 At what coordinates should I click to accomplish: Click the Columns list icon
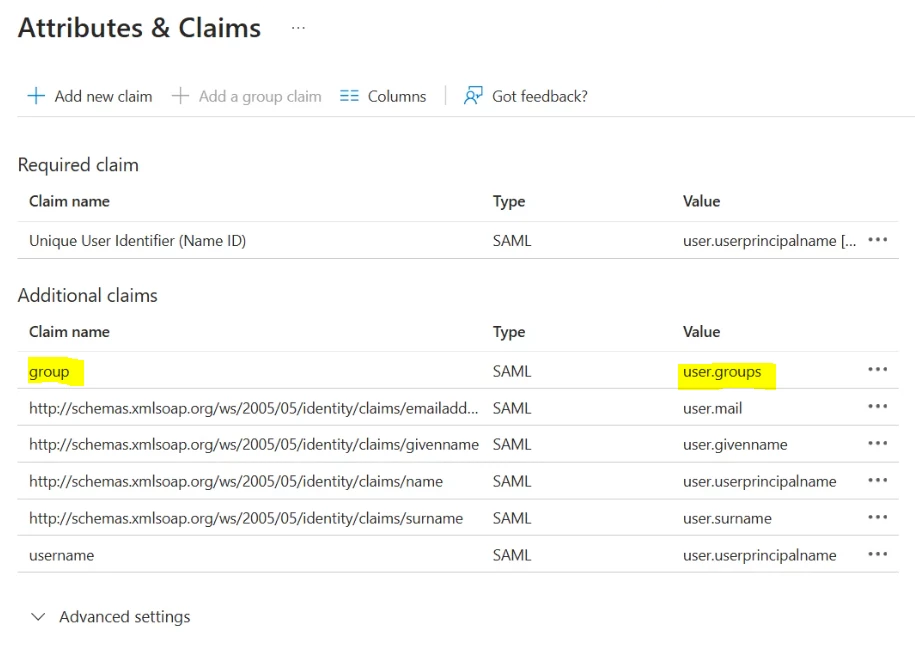click(x=349, y=96)
